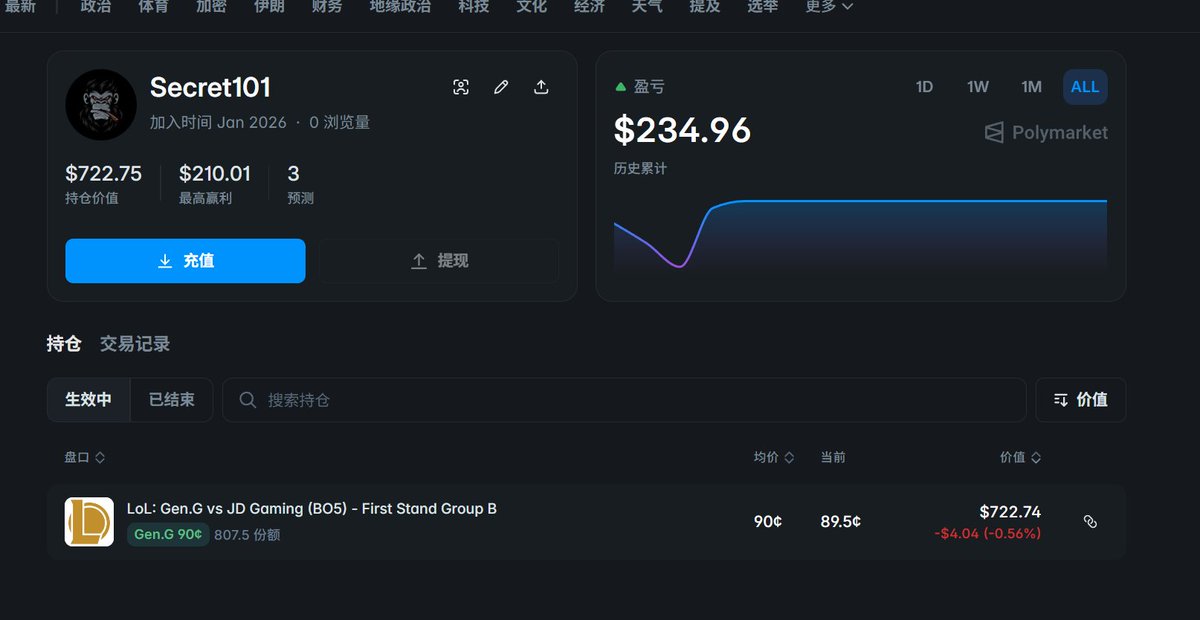Open the 更多 dropdown menu

point(827,7)
